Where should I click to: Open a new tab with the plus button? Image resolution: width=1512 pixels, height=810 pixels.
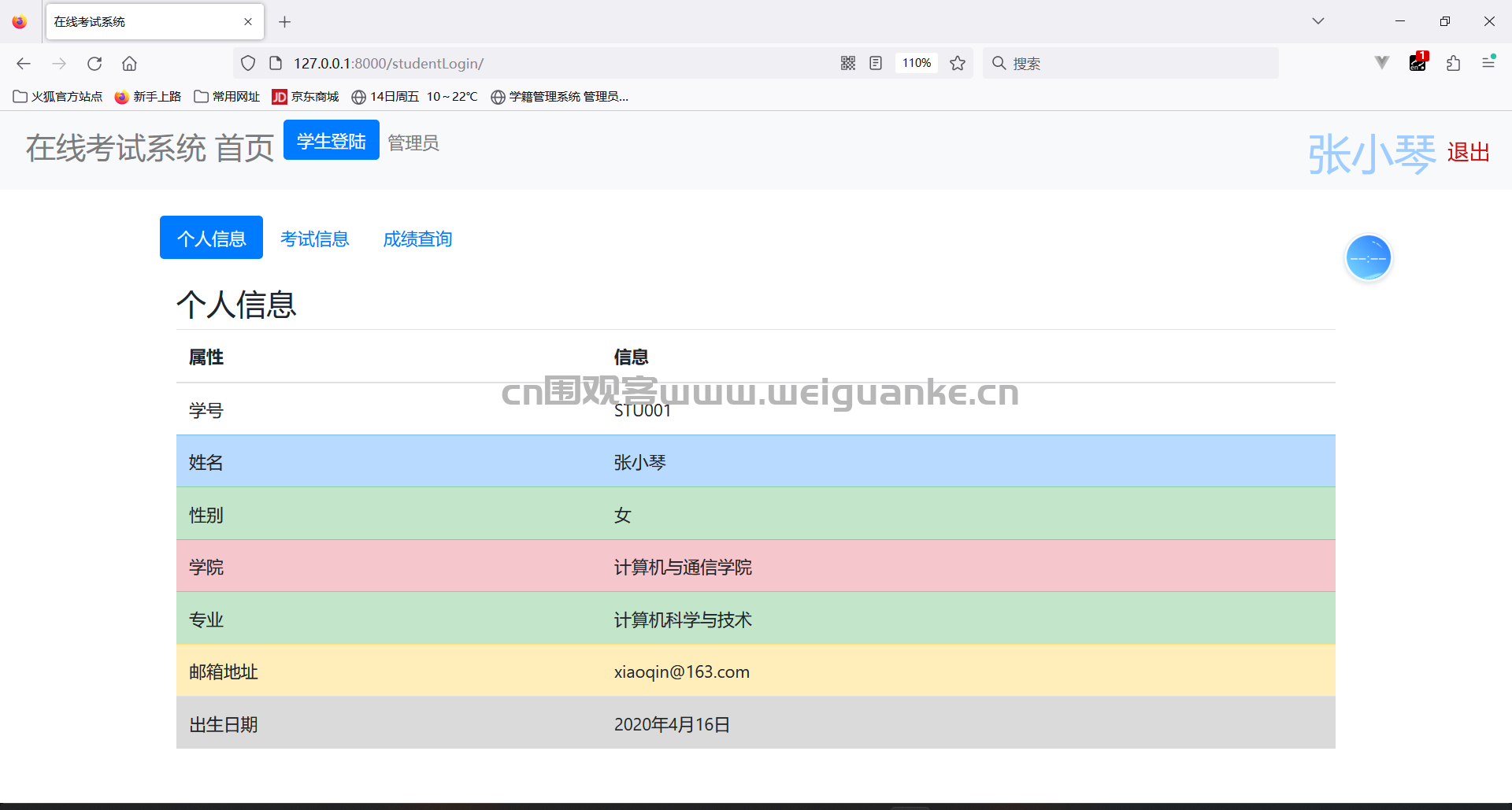tap(285, 22)
